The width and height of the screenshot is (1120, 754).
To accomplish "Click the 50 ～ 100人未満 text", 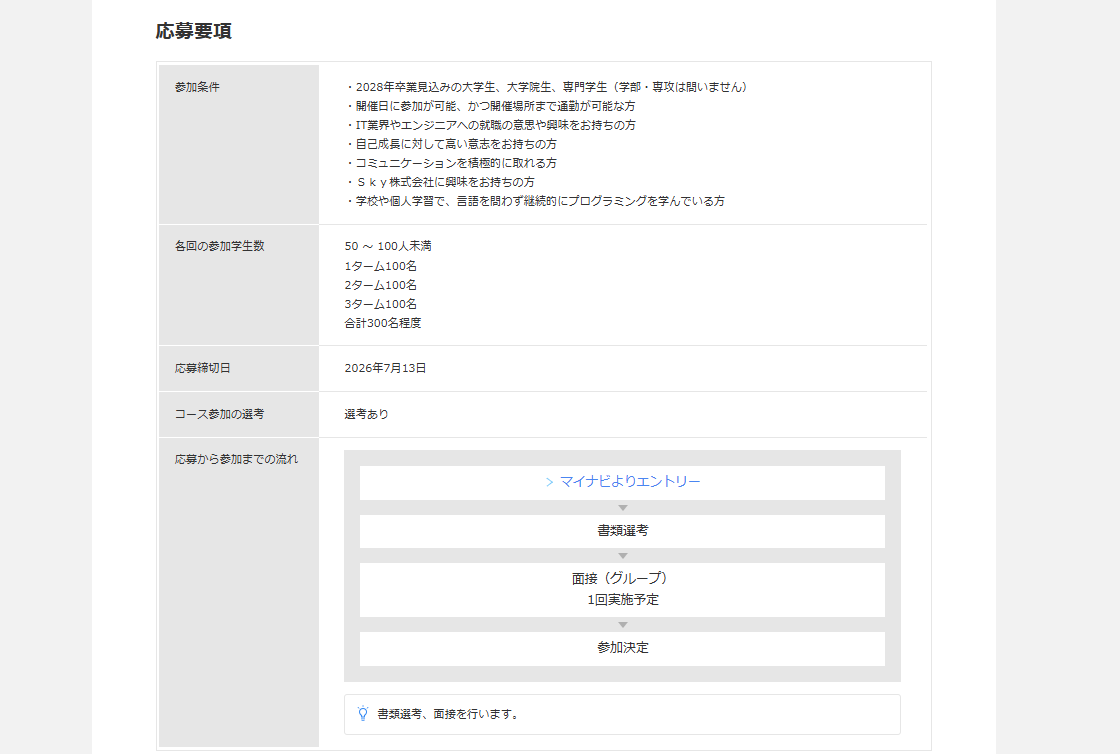I will [388, 246].
